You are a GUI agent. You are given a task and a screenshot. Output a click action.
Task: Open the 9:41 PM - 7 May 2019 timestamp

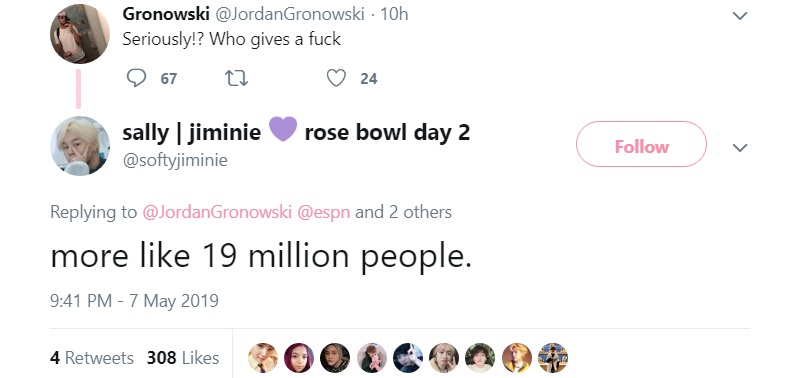[x=134, y=300]
